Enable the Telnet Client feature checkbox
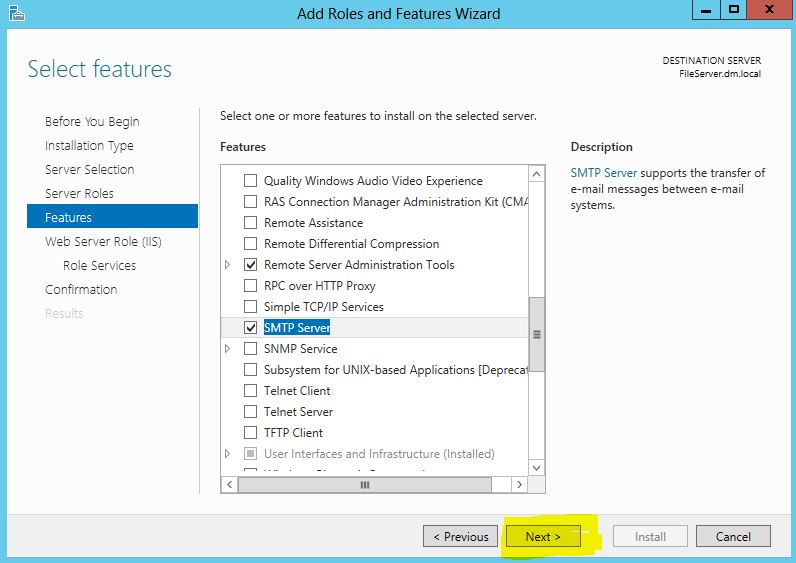 click(x=251, y=391)
